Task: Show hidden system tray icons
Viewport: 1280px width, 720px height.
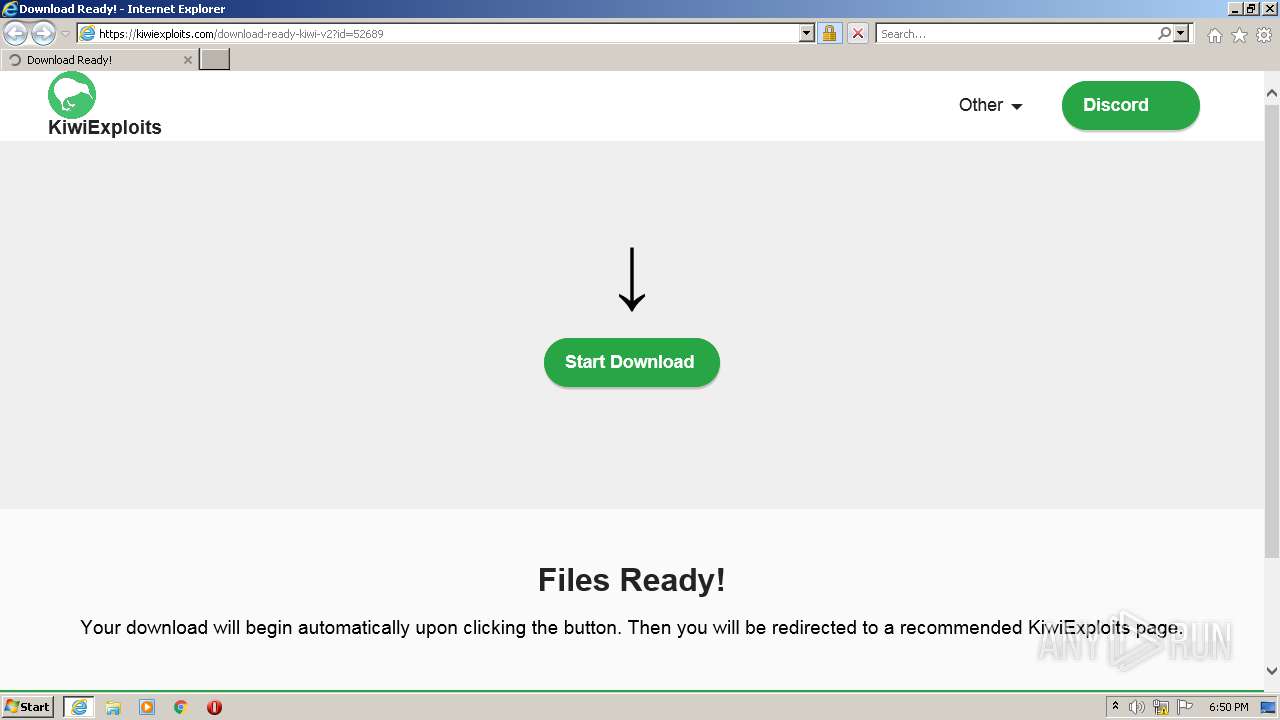Action: click(1115, 706)
